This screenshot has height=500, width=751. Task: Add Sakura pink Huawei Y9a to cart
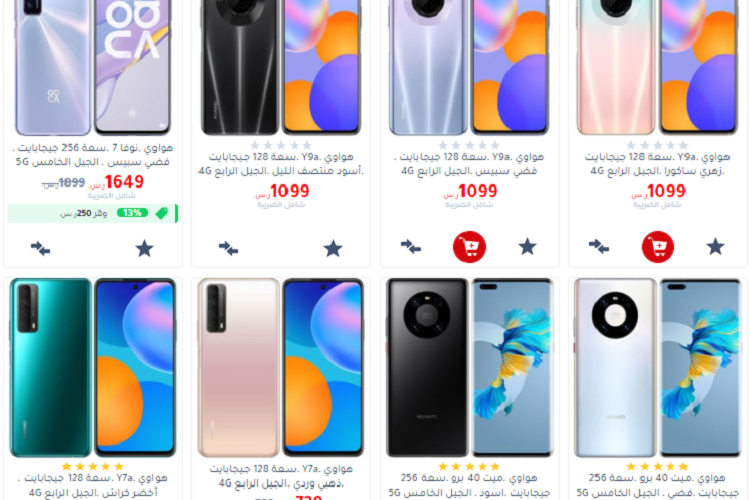click(x=658, y=247)
